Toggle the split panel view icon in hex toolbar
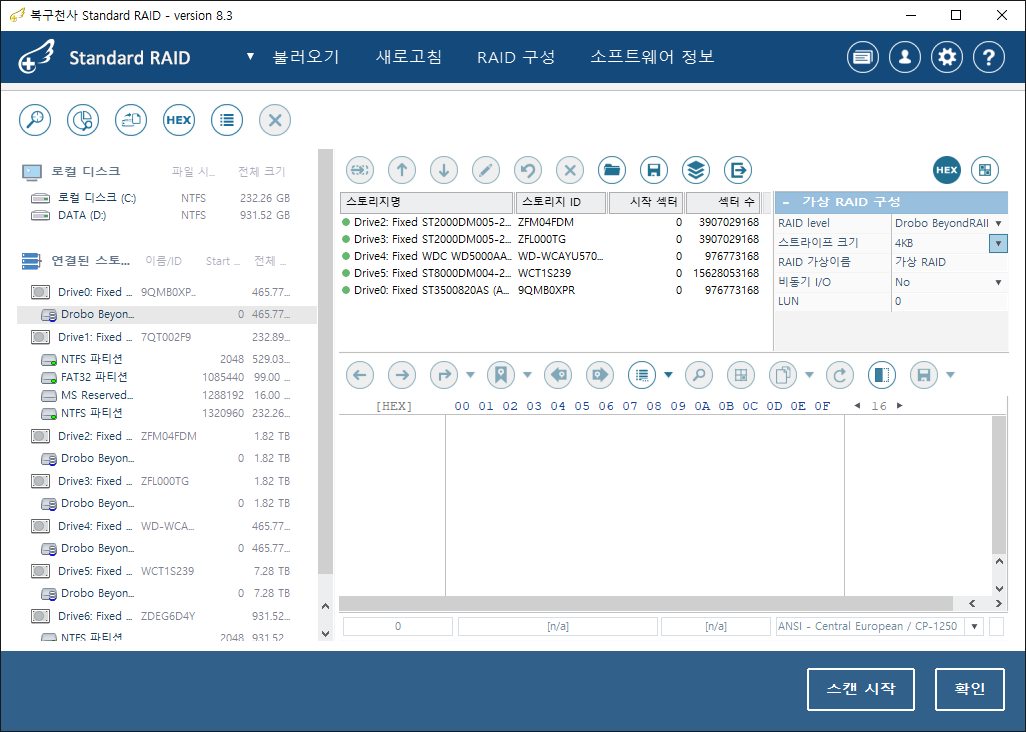The width and height of the screenshot is (1026, 732). [882, 375]
